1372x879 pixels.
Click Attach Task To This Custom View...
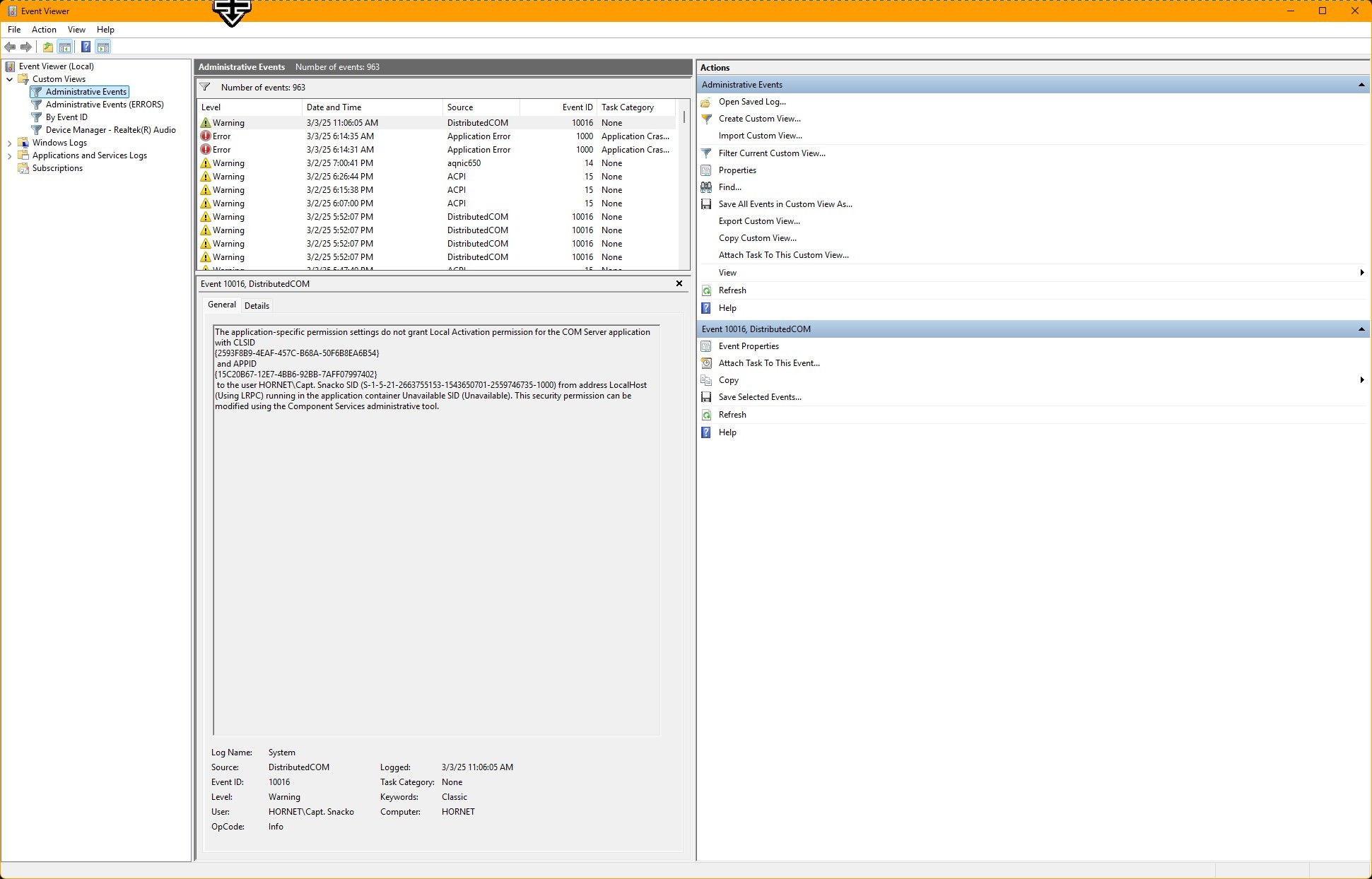(x=783, y=255)
